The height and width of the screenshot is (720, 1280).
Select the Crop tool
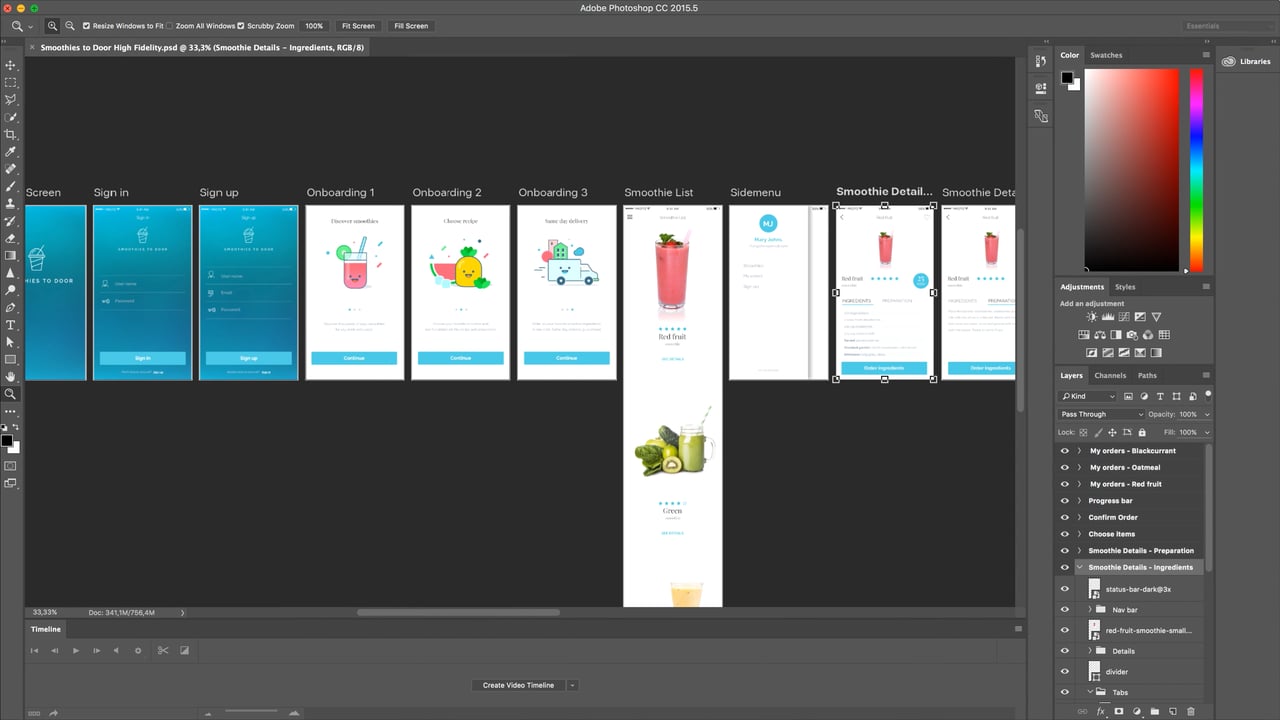click(x=11, y=134)
